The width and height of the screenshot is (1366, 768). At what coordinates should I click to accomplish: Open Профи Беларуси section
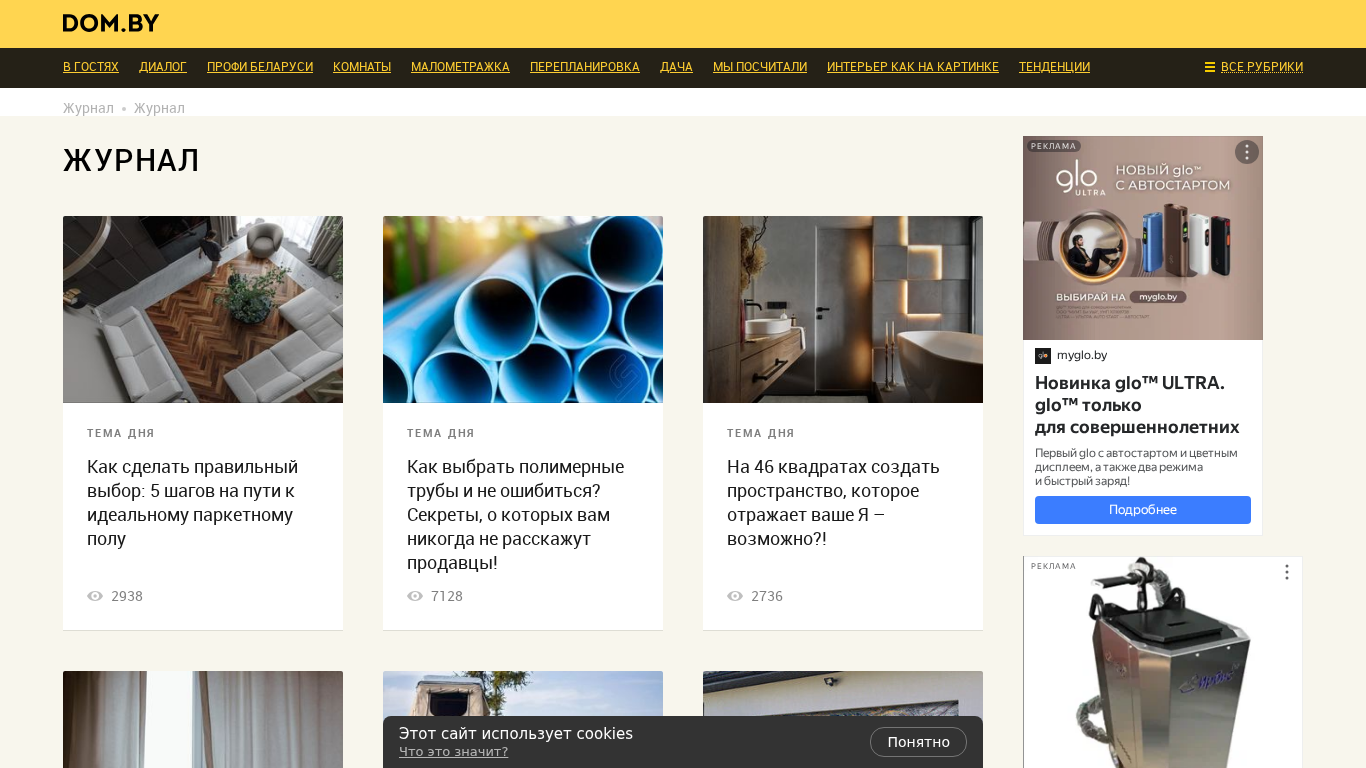(260, 67)
